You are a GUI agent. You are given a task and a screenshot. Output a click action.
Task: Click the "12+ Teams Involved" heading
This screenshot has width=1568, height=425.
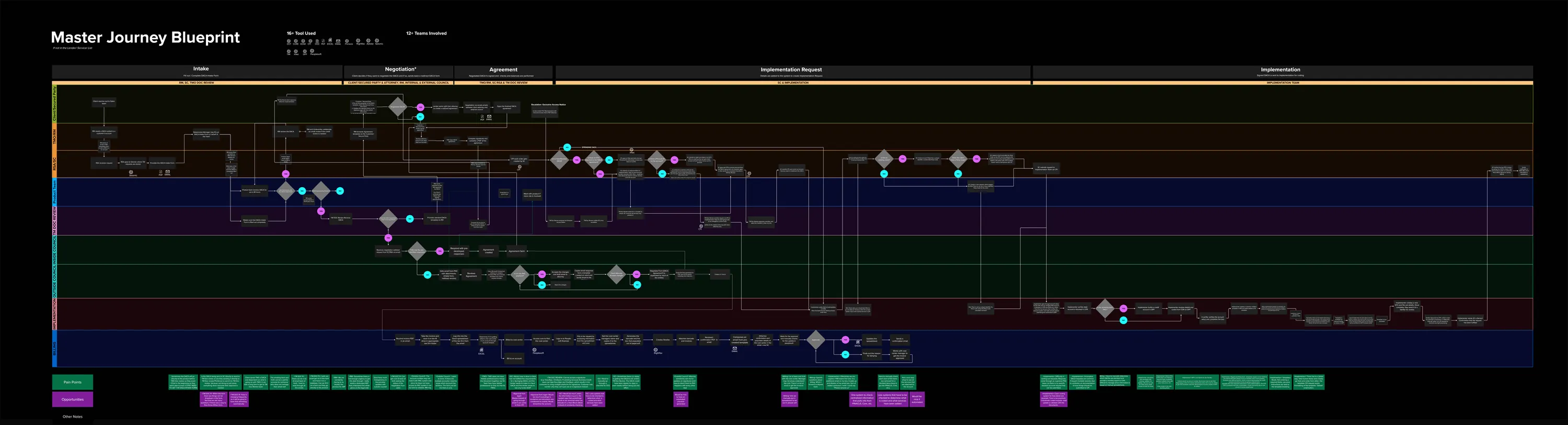[x=426, y=33]
